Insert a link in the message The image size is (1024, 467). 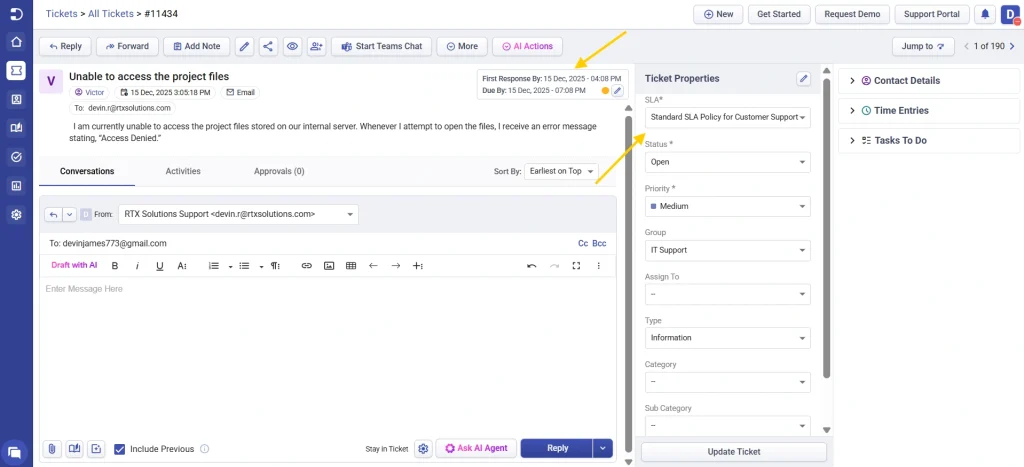(x=306, y=266)
